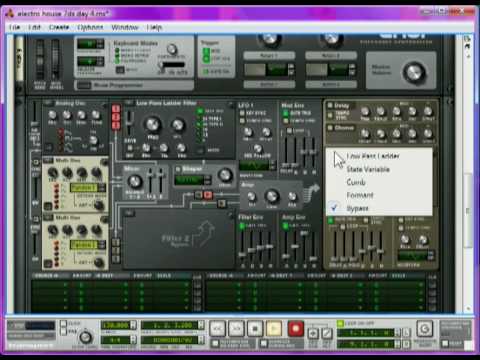Click the red record button in transport
Viewport: 480px width, 360px height.
295,329
